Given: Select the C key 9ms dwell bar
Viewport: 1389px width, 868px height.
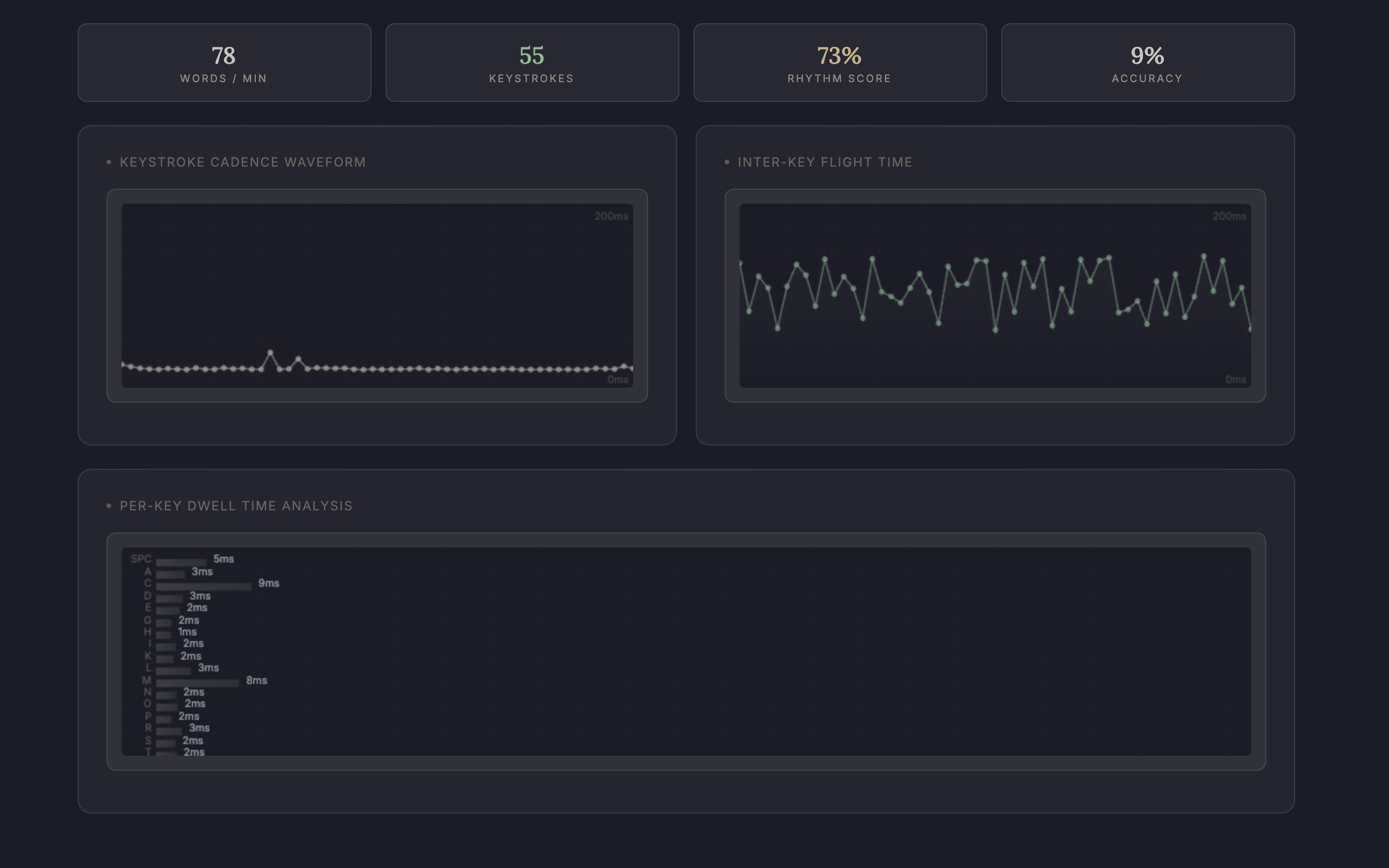Looking at the screenshot, I should (x=203, y=586).
